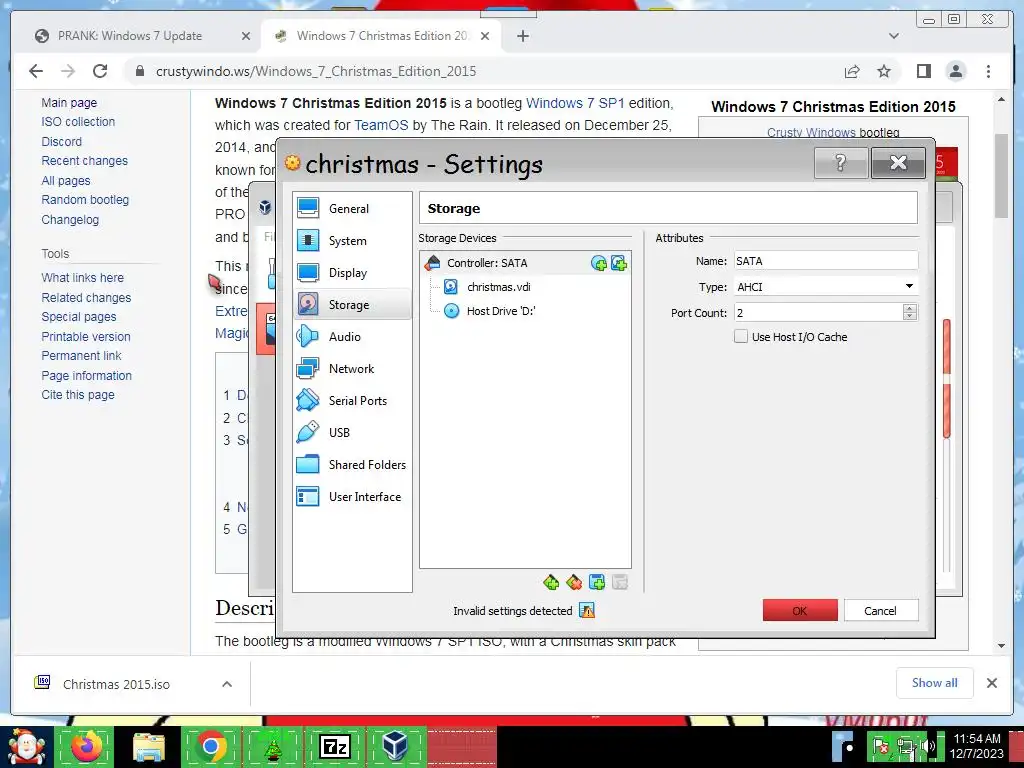1024x768 pixels.
Task: Open Shared Folders settings category
Action: (351, 464)
